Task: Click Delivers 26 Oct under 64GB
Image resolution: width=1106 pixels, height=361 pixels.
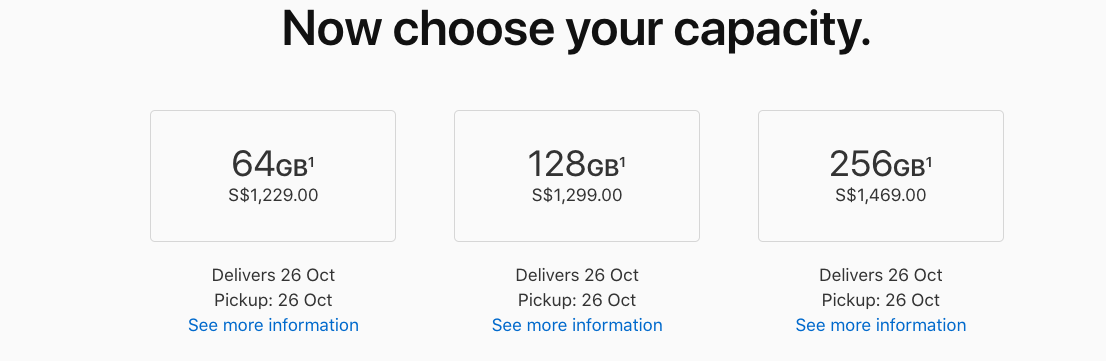Action: (273, 274)
